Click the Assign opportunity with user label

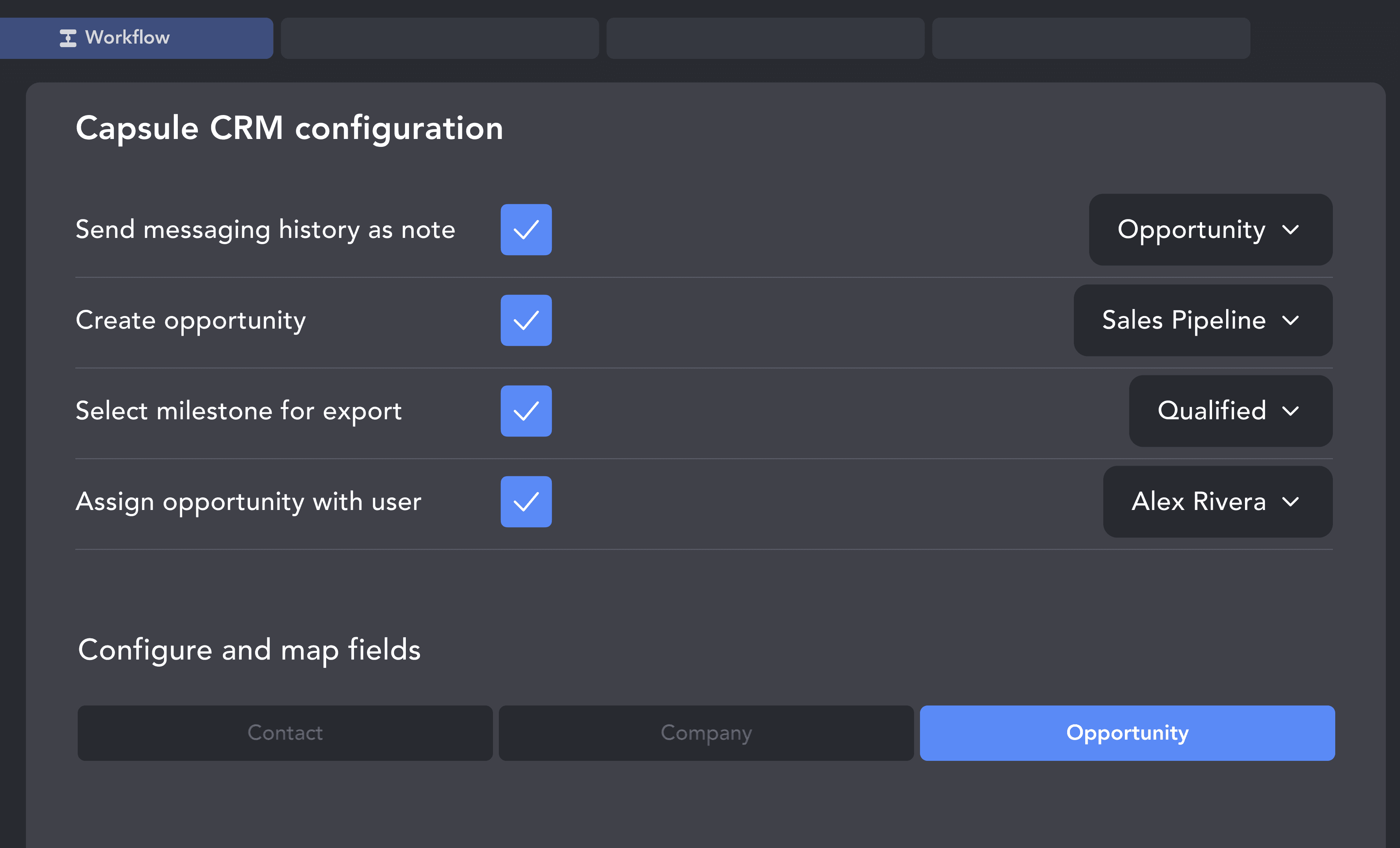[248, 503]
